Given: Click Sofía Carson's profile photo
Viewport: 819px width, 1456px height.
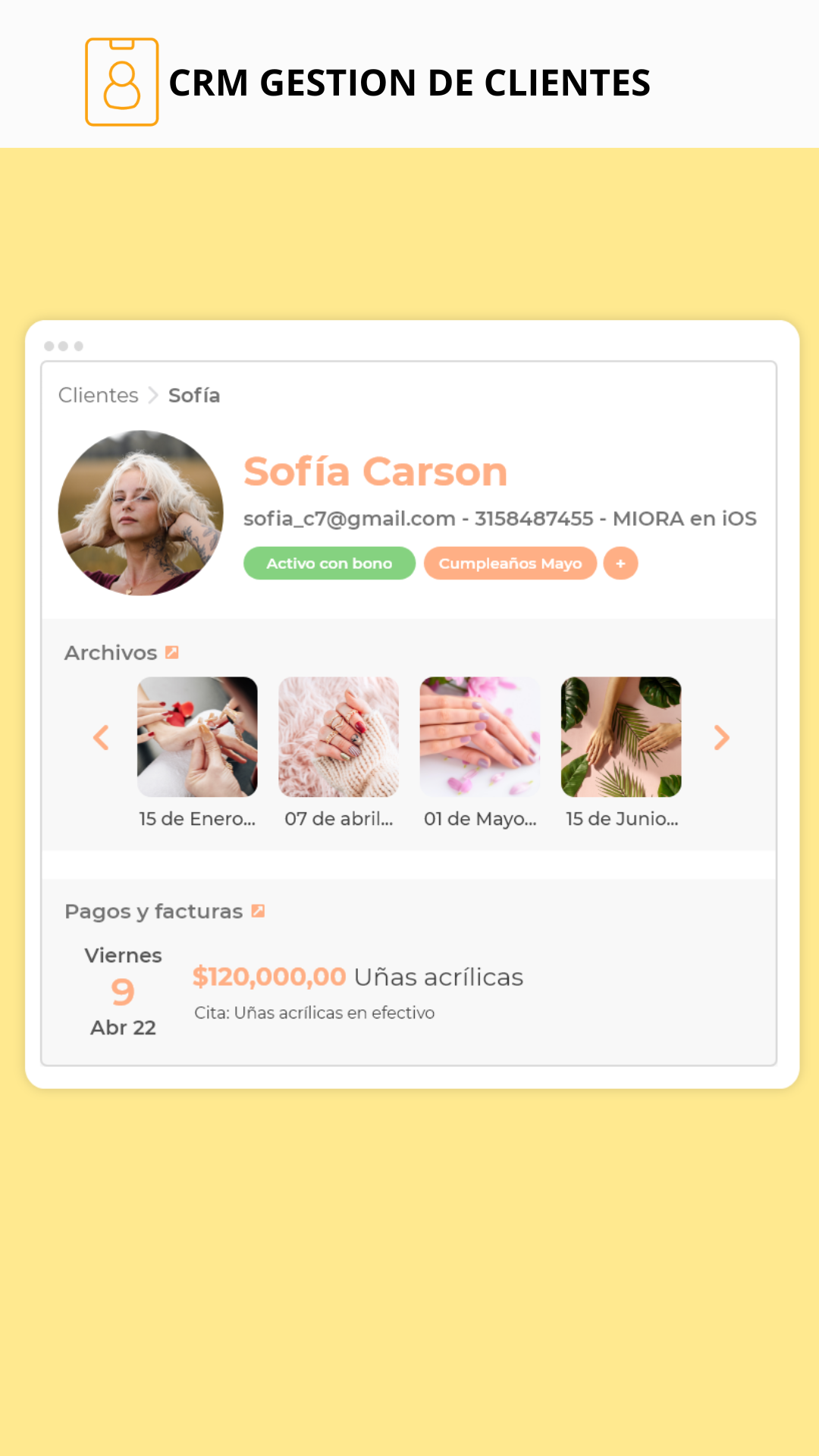Looking at the screenshot, I should pos(141,513).
